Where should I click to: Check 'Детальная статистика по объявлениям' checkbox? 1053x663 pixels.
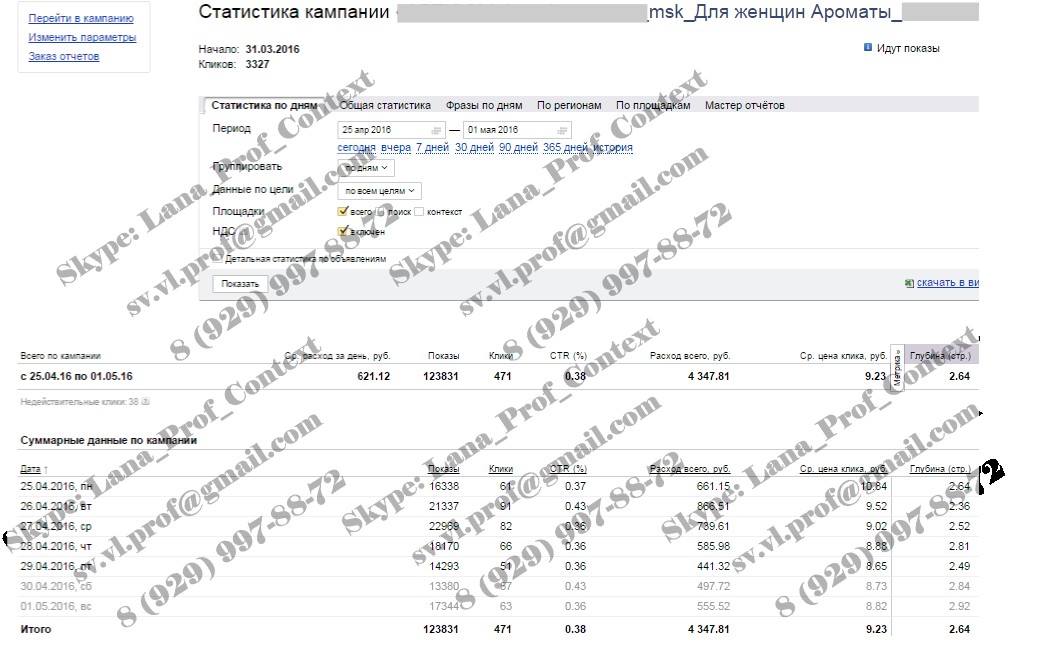218,258
